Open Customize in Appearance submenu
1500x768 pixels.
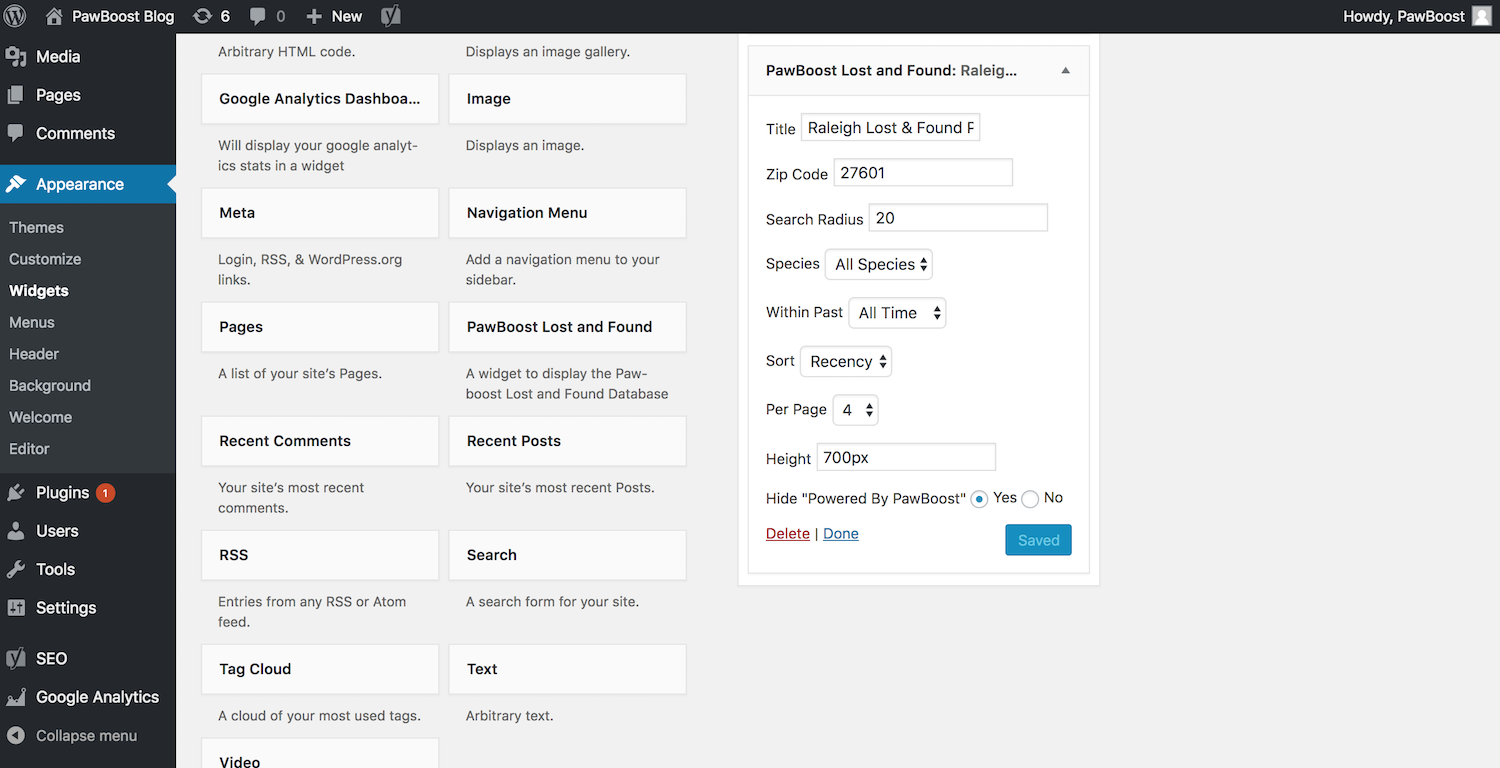tap(45, 259)
